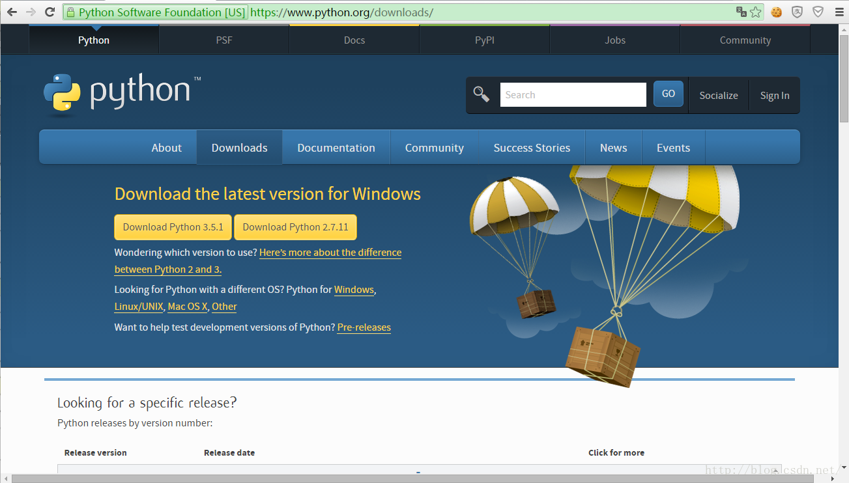849x483 pixels.
Task: Click the 'Release date' column header
Action: pos(229,453)
